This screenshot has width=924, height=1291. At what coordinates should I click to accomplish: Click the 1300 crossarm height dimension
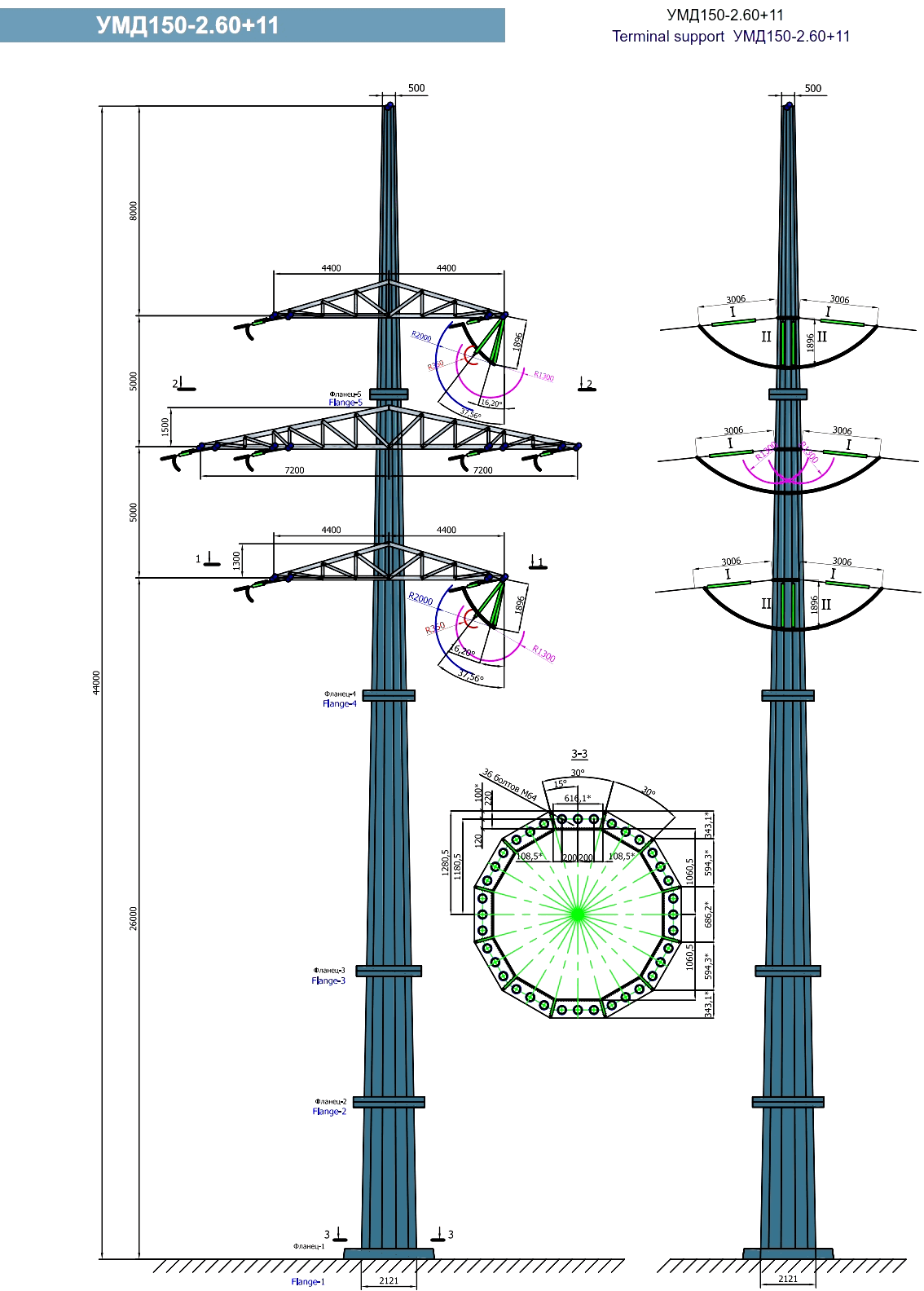click(x=237, y=560)
